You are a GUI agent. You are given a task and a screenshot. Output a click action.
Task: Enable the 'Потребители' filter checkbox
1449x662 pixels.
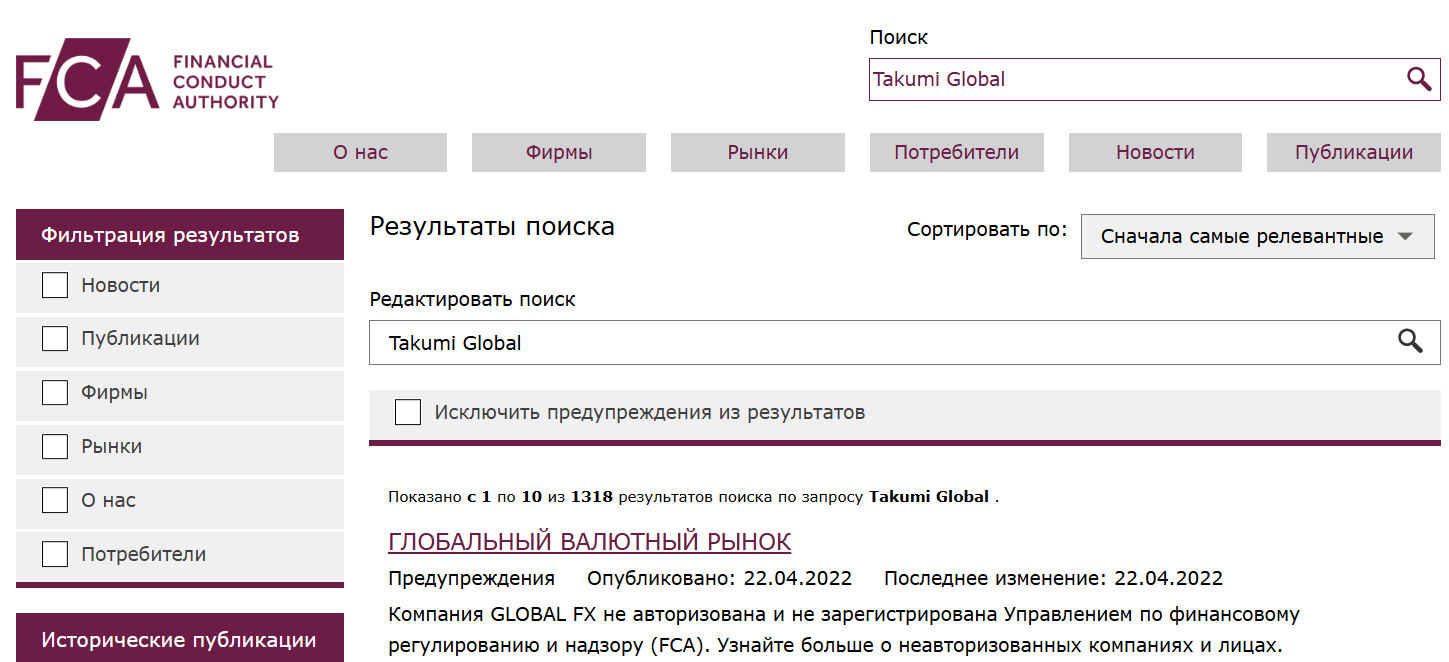point(54,553)
